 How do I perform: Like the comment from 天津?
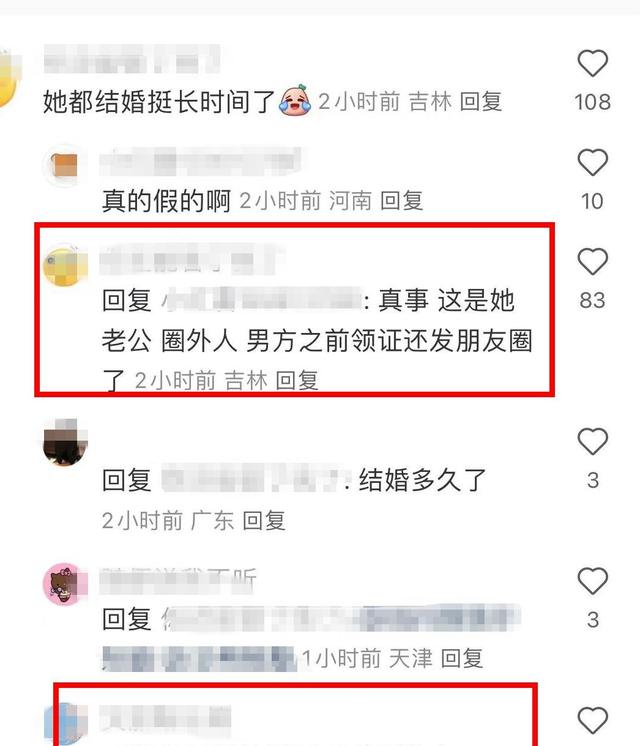[x=592, y=580]
